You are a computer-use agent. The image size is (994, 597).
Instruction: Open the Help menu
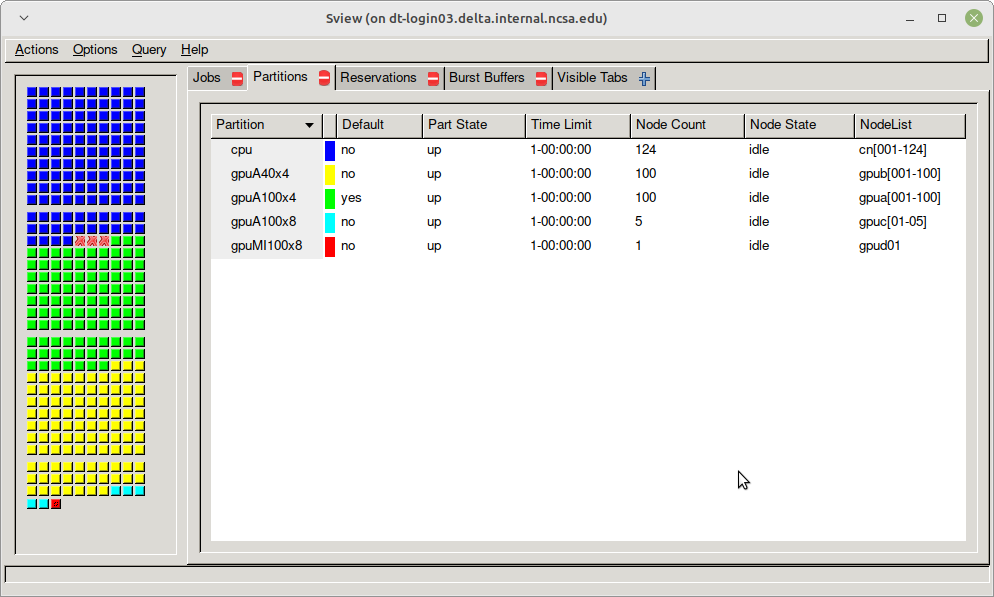194,49
